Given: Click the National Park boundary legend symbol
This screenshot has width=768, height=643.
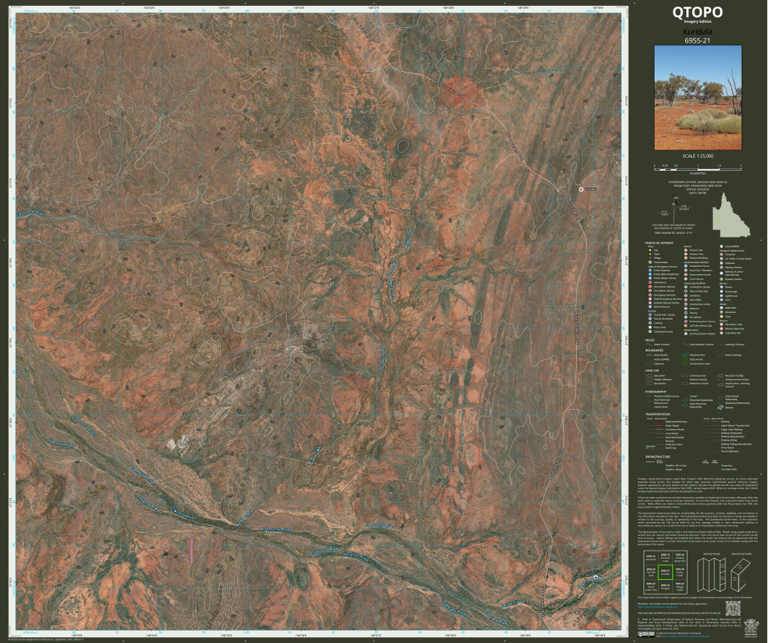Looking at the screenshot, I should tap(685, 355).
